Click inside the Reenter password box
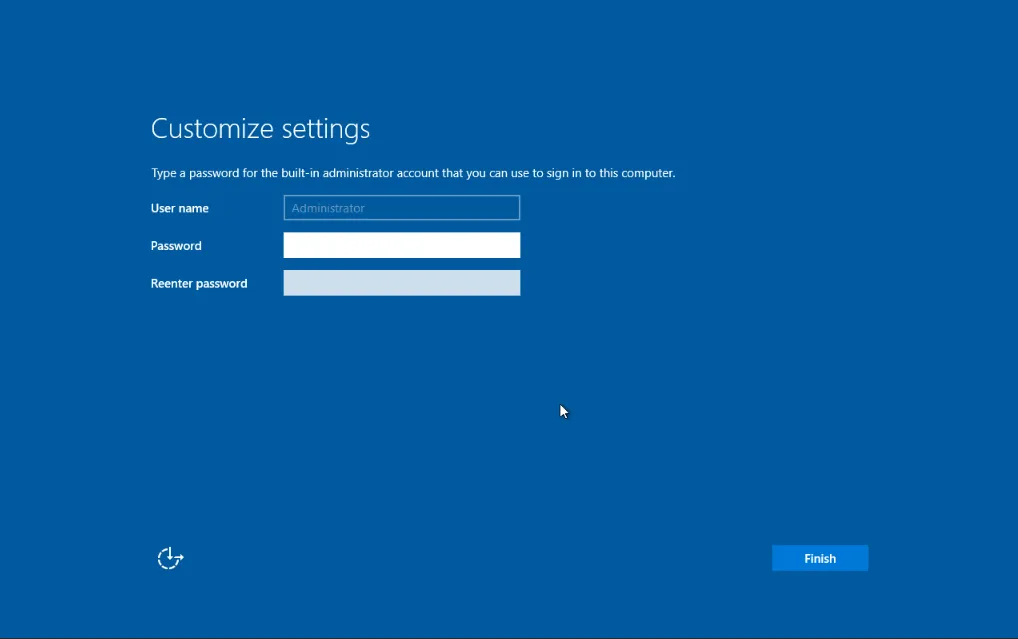The width and height of the screenshot is (1018, 639). coord(401,283)
